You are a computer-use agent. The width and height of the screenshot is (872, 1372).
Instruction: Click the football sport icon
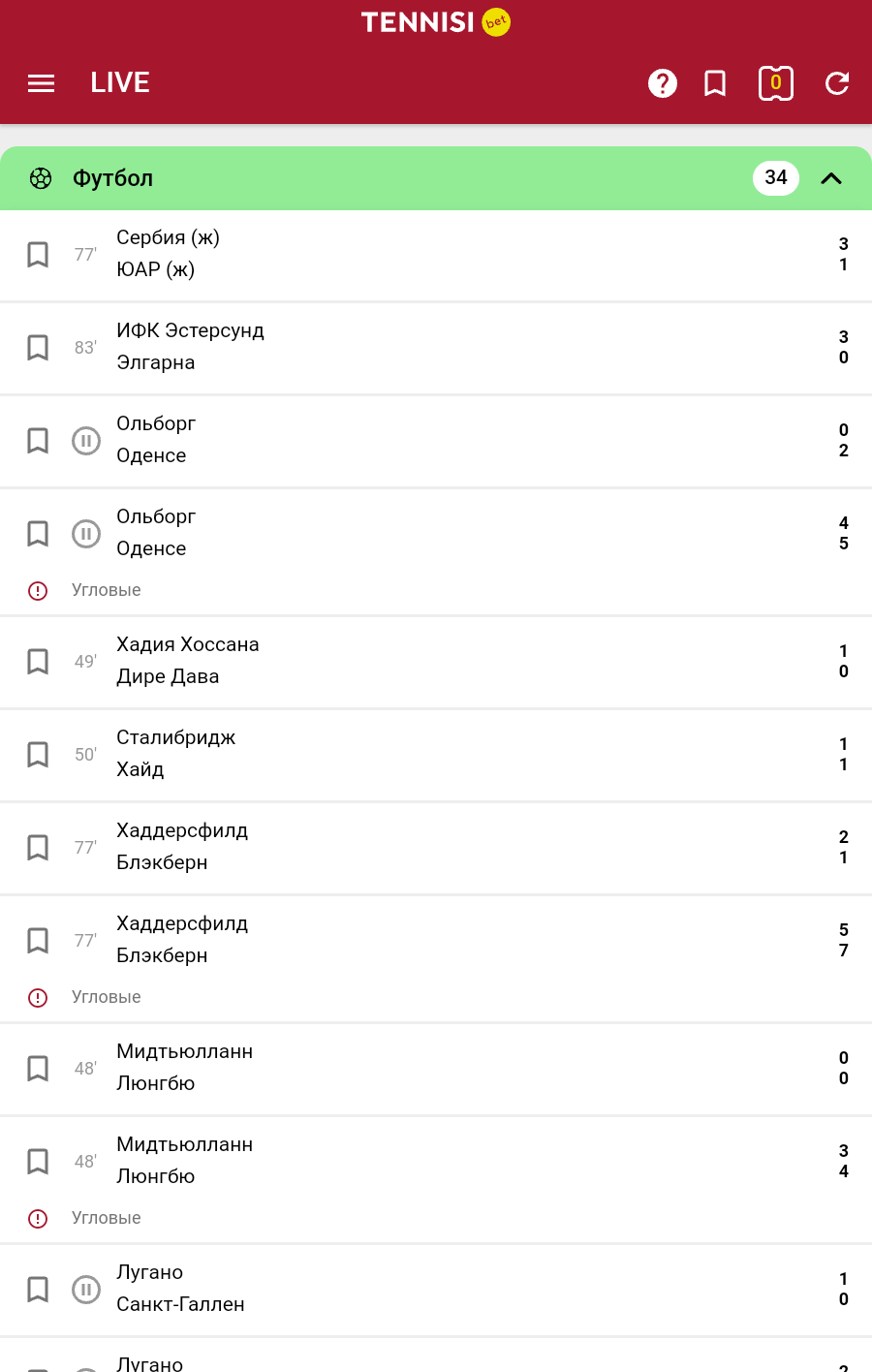tap(41, 178)
